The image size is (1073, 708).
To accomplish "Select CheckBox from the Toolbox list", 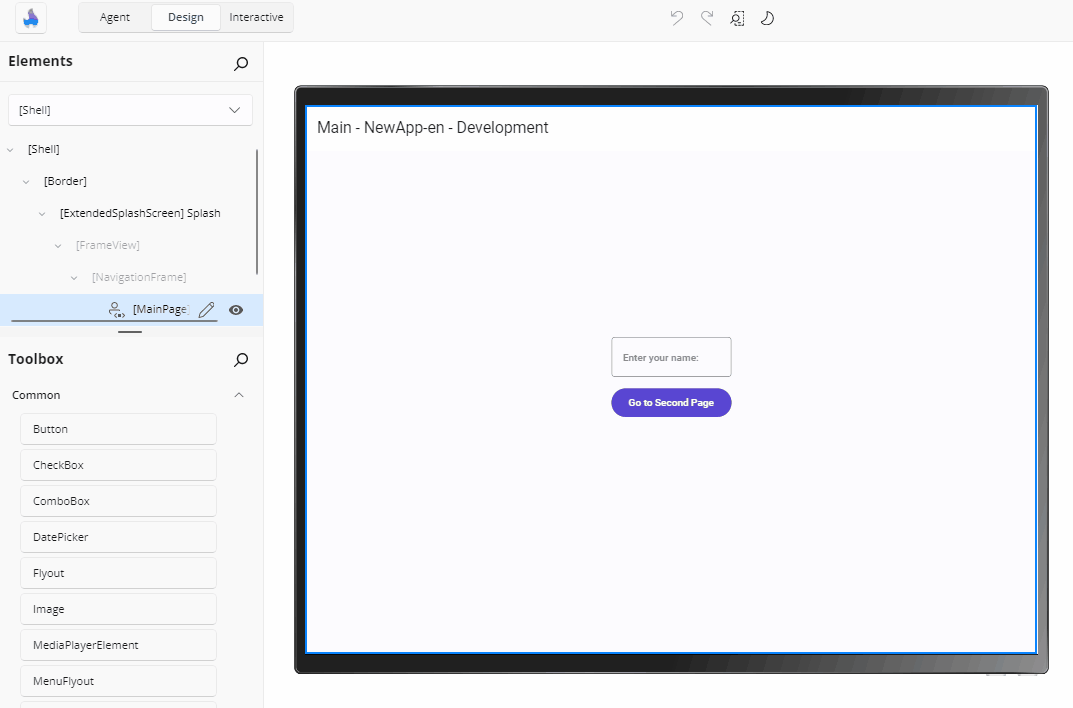I will 118,464.
